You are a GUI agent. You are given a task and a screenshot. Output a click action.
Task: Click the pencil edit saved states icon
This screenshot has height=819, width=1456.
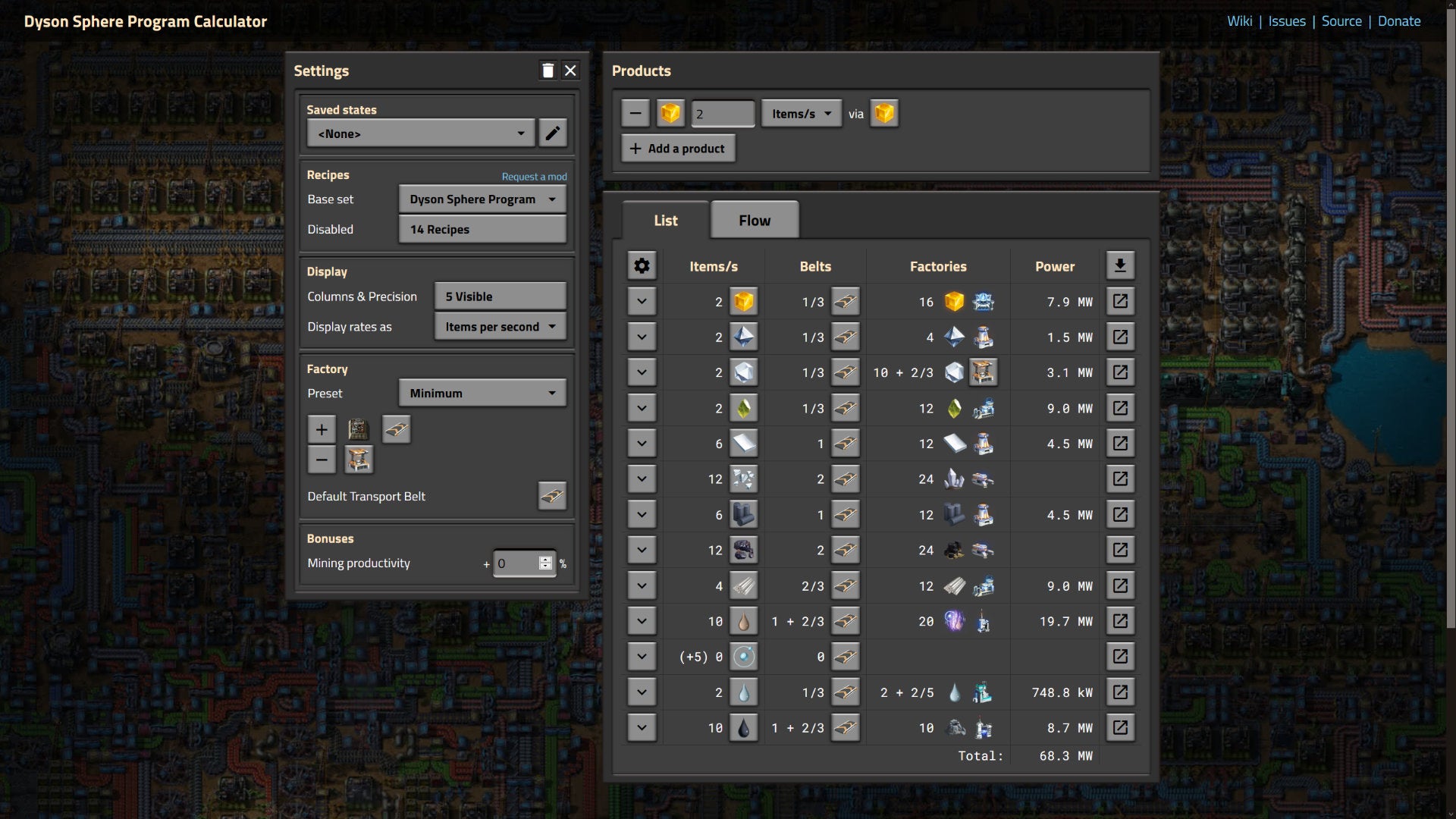tap(553, 133)
